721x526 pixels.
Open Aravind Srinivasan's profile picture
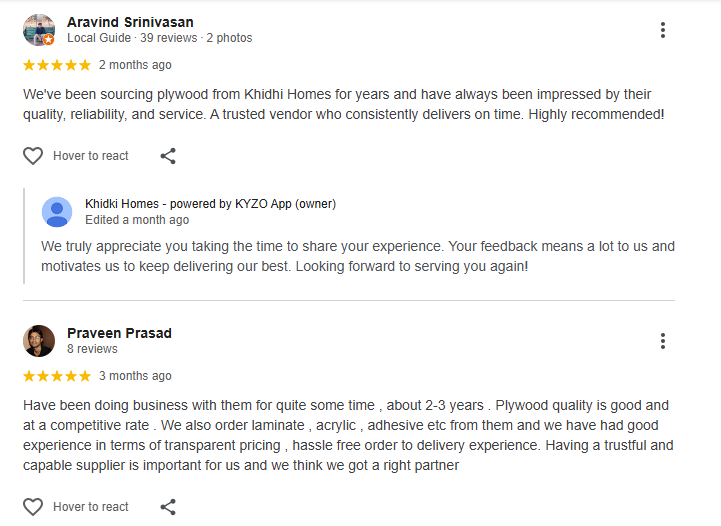[x=38, y=29]
